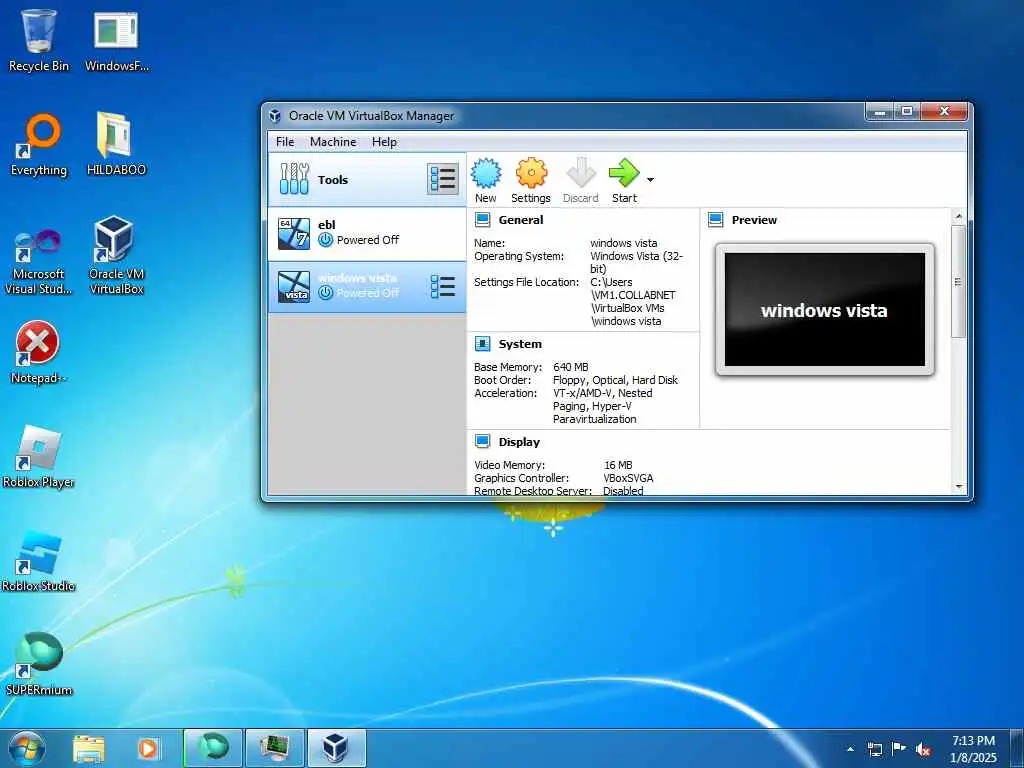Screen dimensions: 1024x768
Task: Click the General section heading
Action: click(x=520, y=220)
